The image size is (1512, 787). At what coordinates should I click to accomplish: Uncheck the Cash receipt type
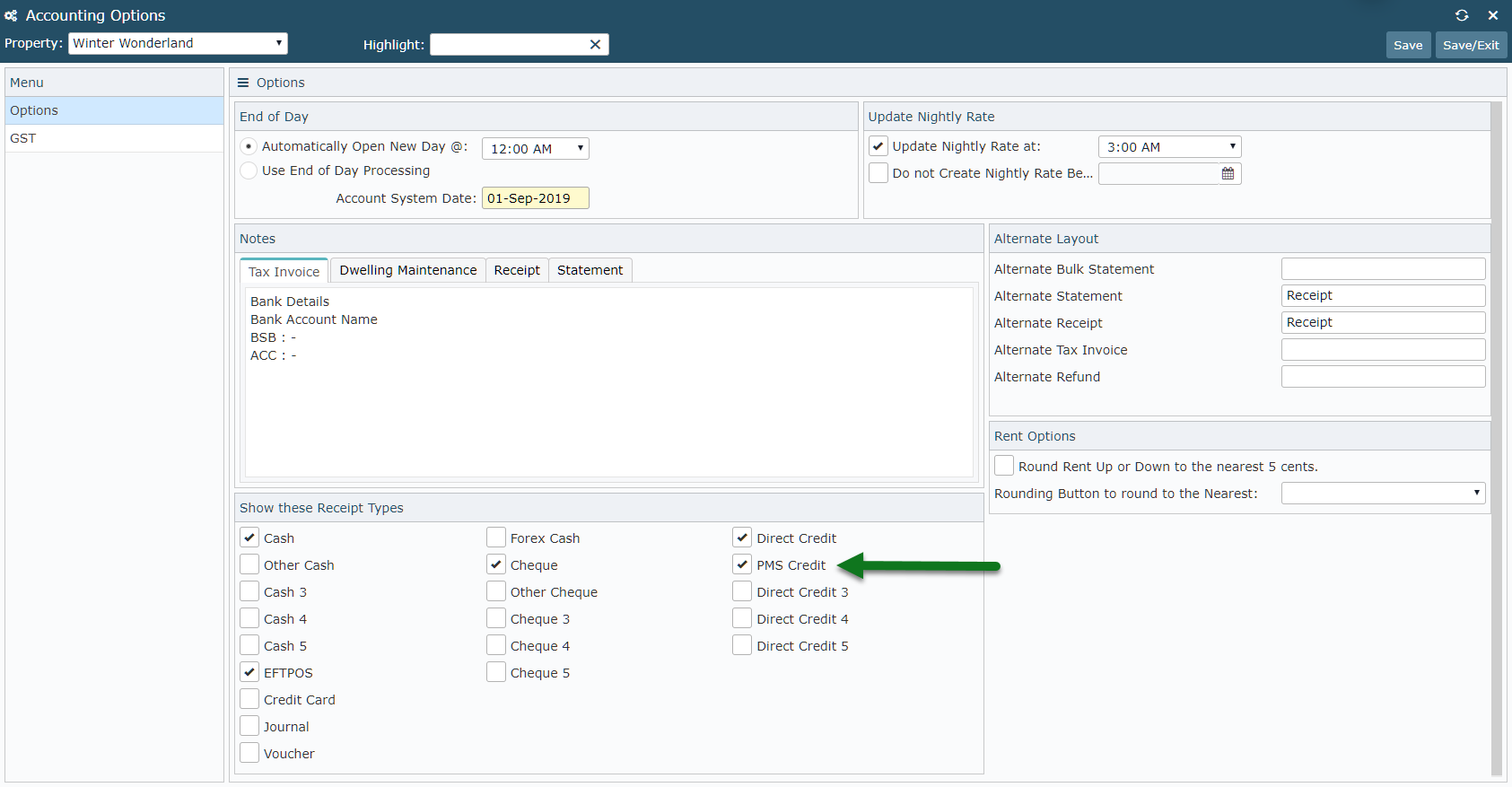249,538
